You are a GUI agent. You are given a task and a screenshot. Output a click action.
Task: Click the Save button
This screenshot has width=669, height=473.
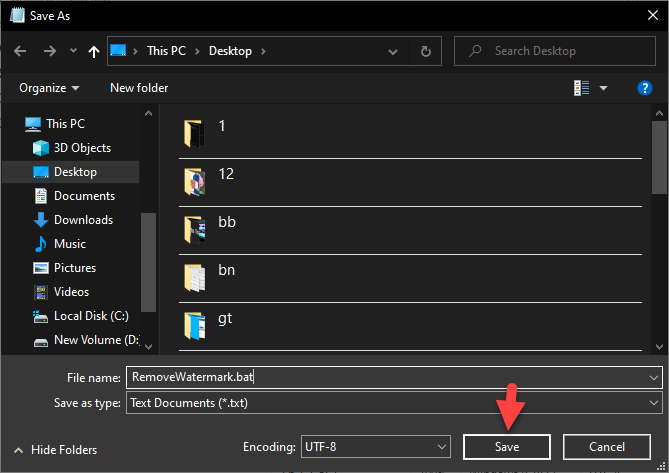506,446
